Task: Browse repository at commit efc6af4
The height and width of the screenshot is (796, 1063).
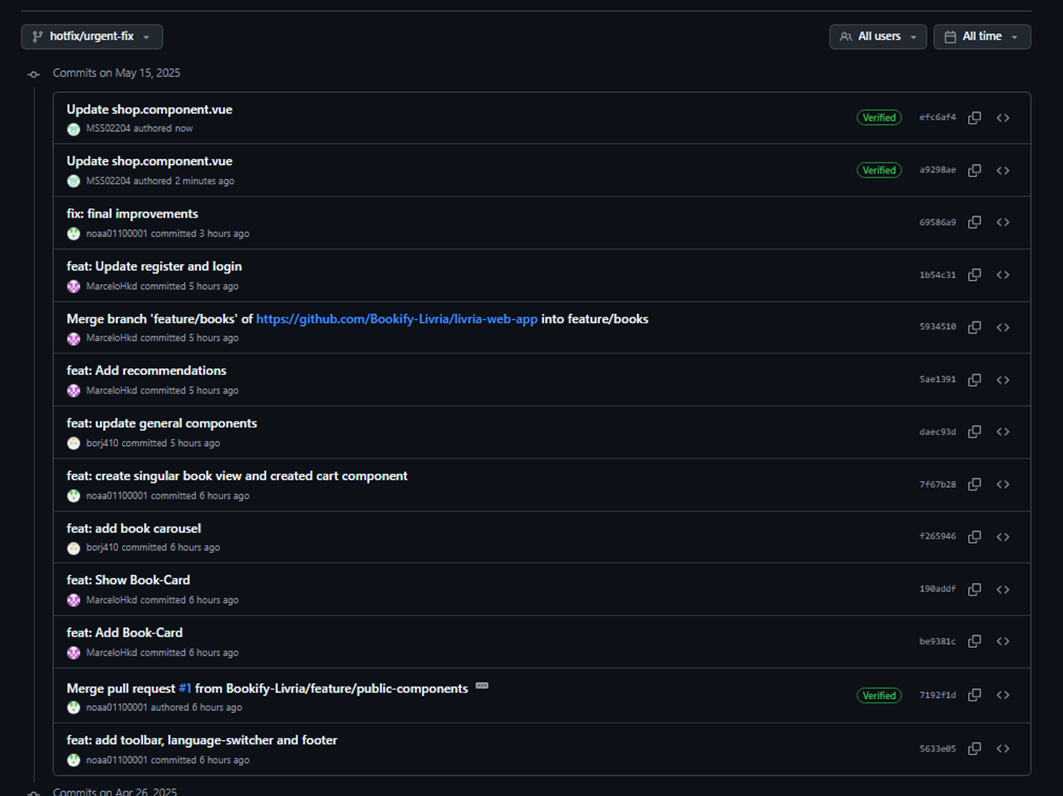Action: [x=1003, y=118]
